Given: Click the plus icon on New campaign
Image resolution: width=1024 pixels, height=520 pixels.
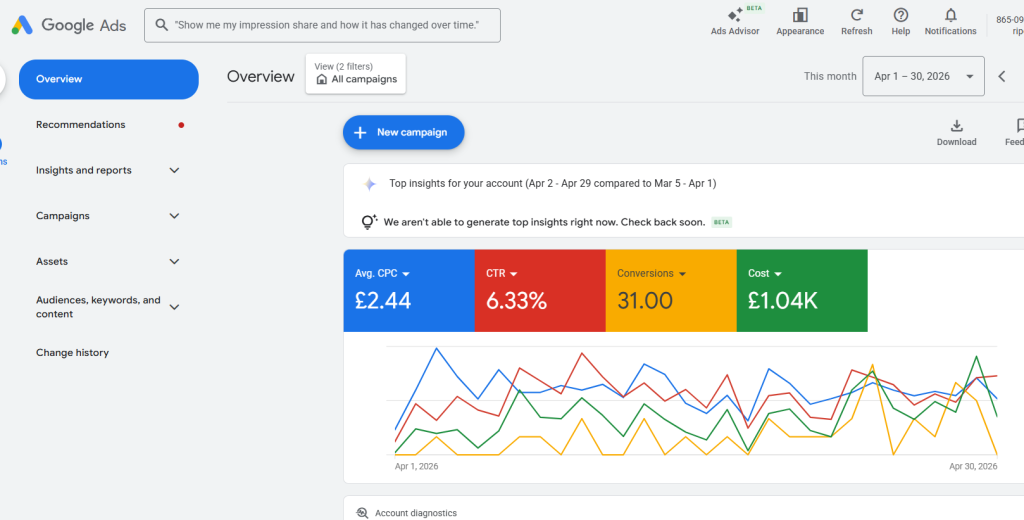Looking at the screenshot, I should click(x=360, y=133).
